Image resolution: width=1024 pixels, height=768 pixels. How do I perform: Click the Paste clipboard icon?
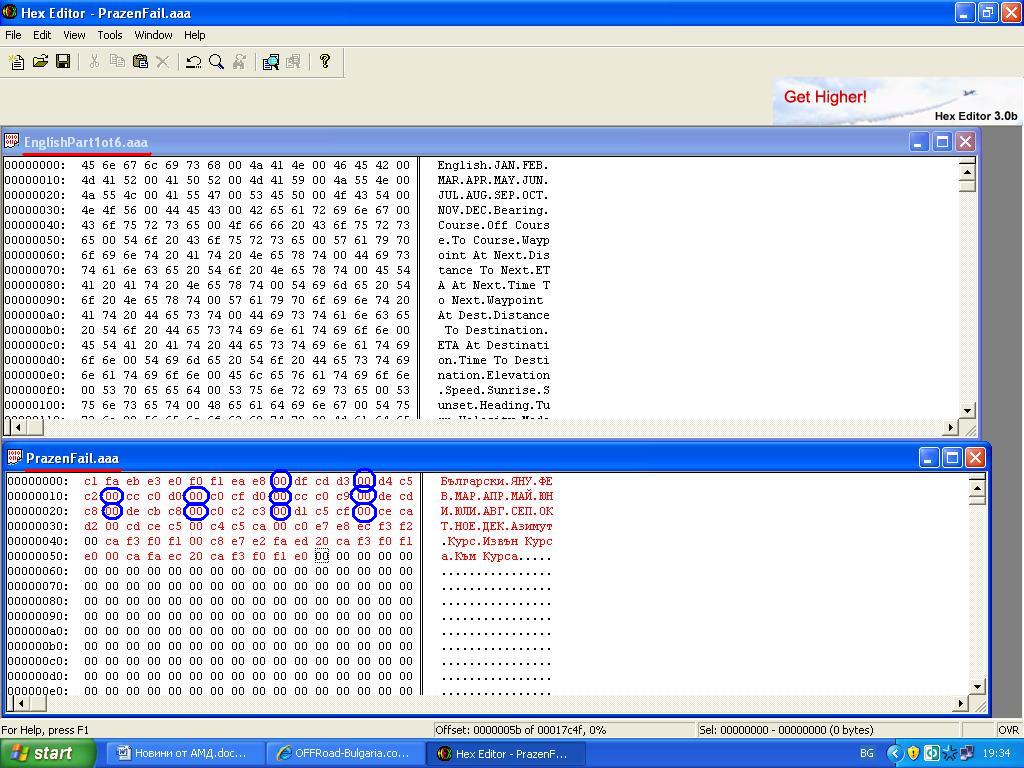pyautogui.click(x=140, y=62)
